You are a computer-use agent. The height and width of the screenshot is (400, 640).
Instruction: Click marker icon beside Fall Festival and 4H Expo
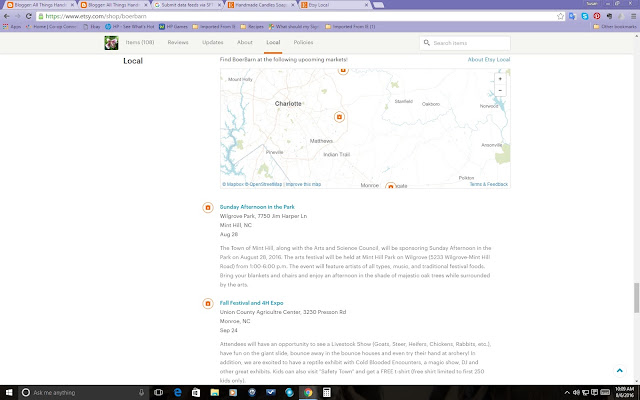pyautogui.click(x=208, y=303)
